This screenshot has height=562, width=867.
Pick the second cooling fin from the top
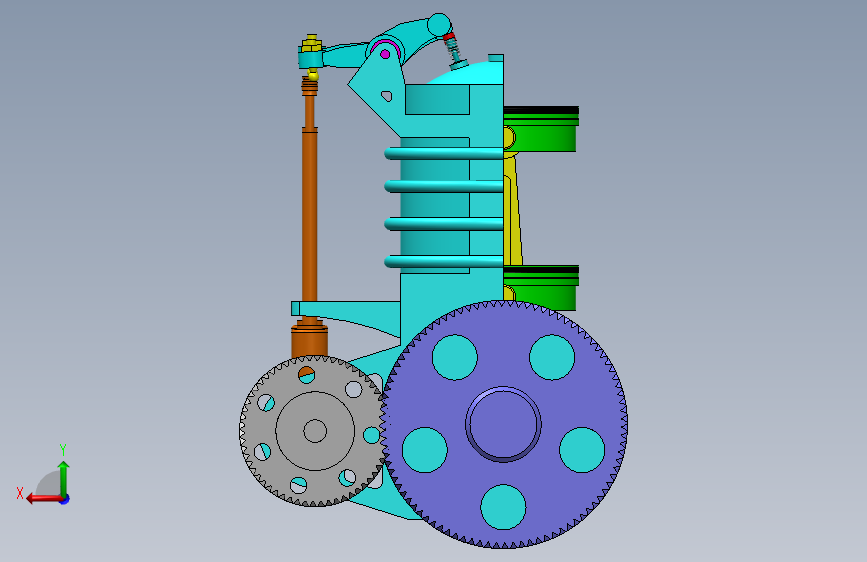click(444, 186)
